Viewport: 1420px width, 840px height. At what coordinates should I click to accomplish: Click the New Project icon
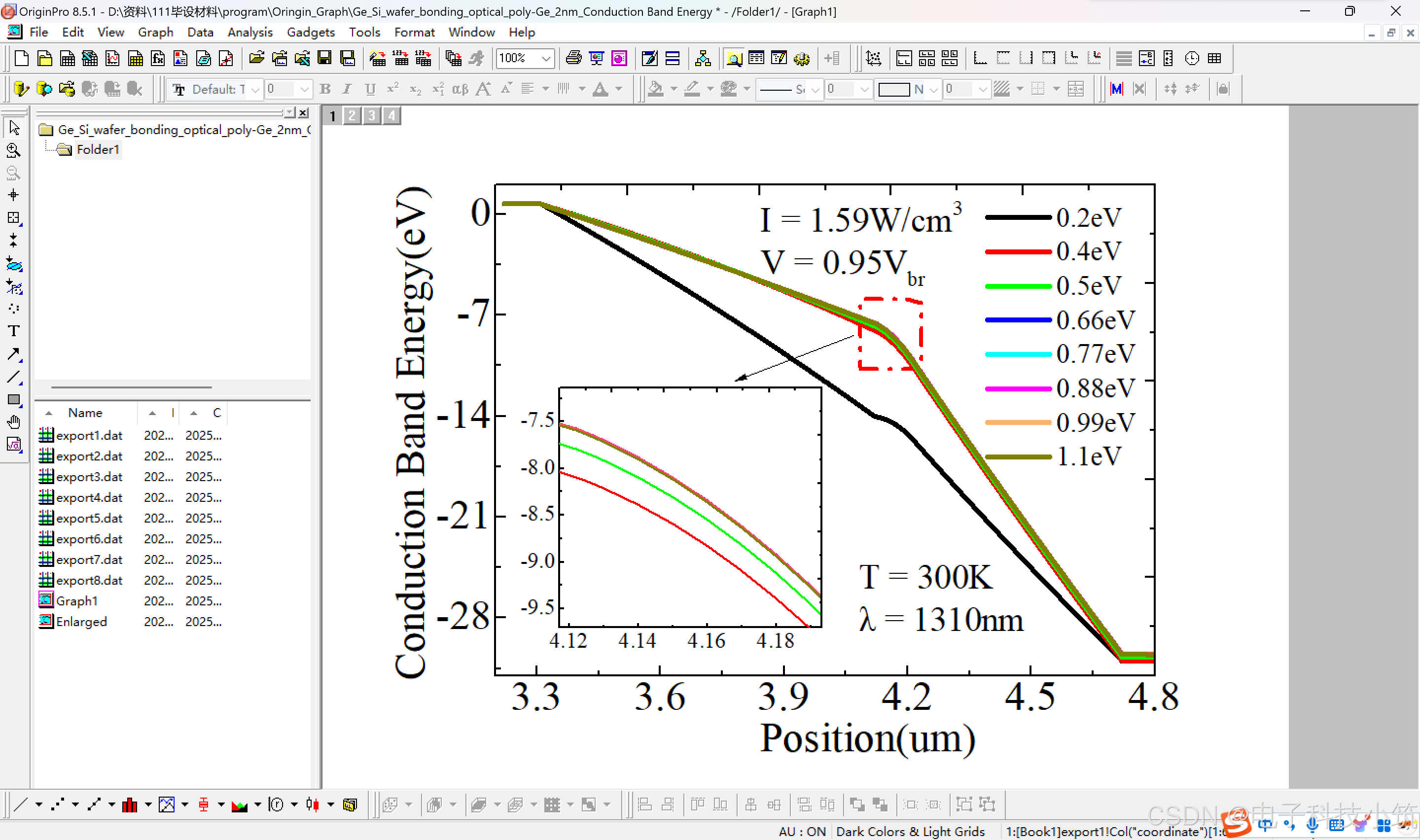(22, 58)
